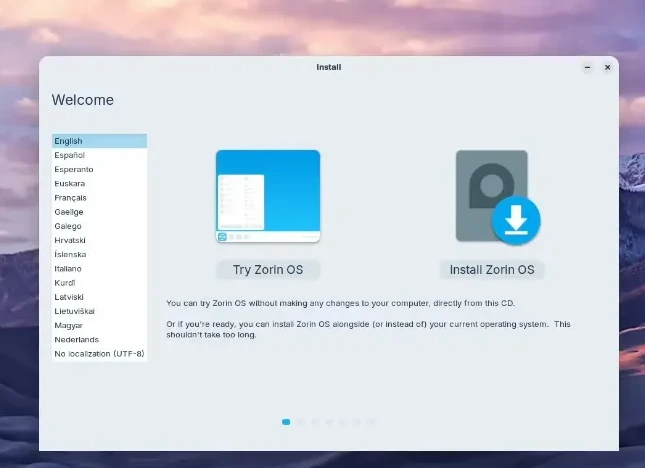
Task: Click the Try Zorin OS desktop preview image
Action: 268,196
